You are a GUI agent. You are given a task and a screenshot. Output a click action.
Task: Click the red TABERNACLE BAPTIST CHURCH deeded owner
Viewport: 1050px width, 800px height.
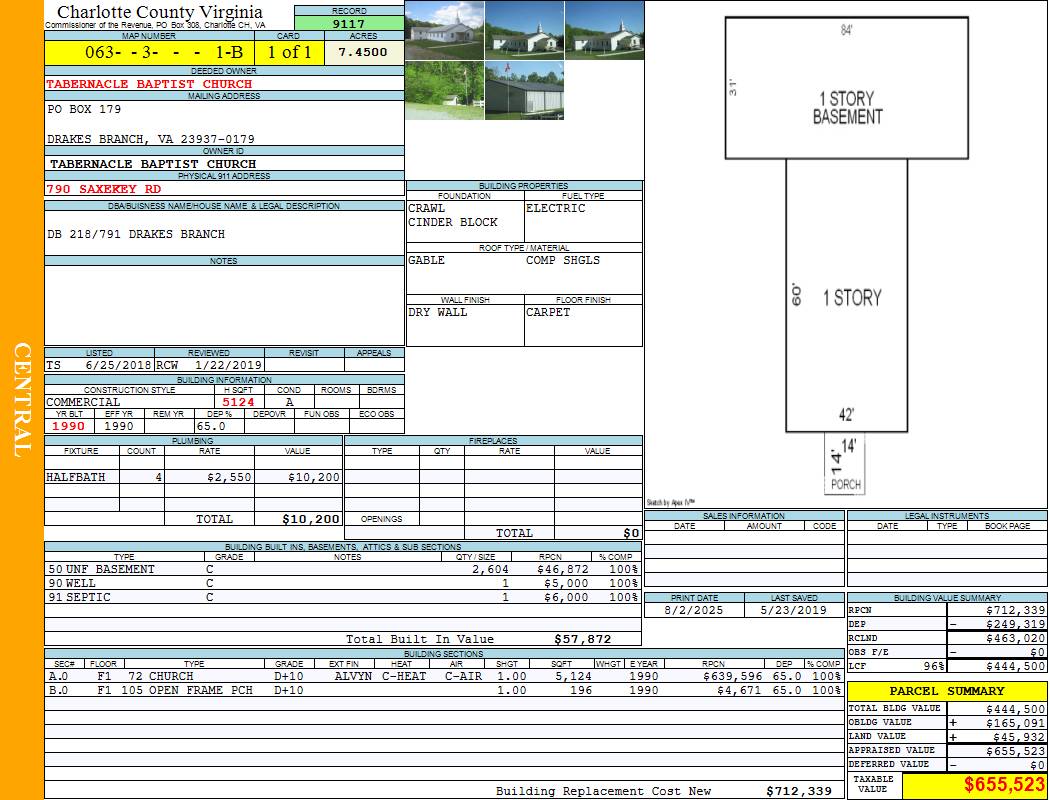149,84
